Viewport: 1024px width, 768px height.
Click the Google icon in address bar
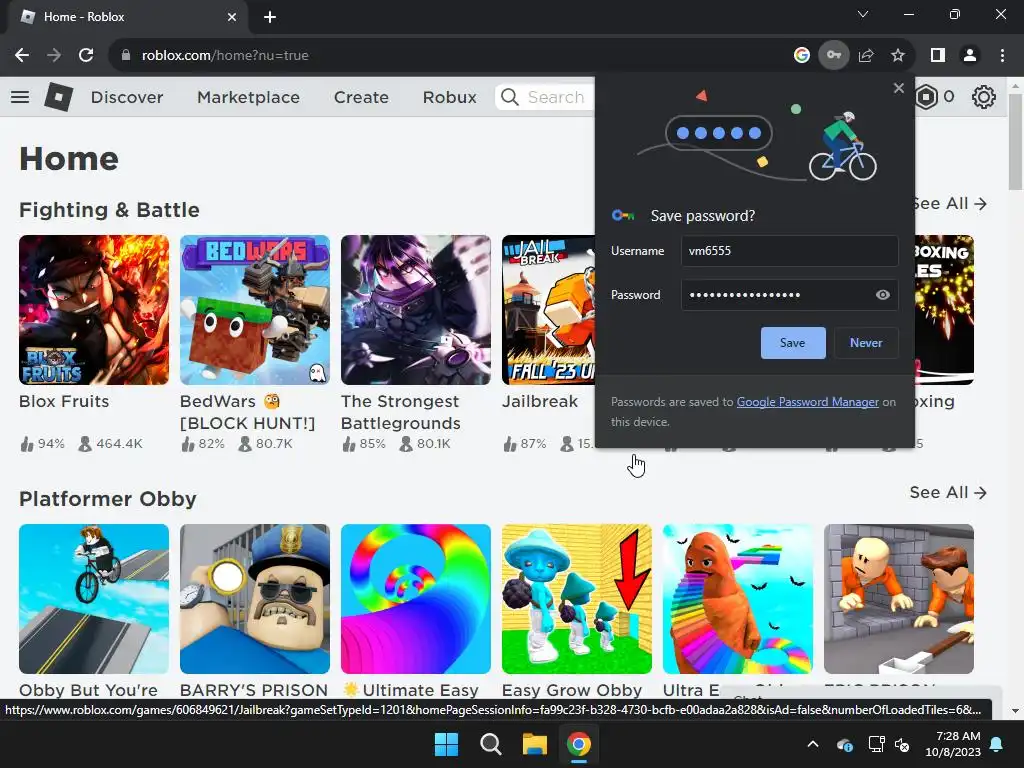point(801,56)
